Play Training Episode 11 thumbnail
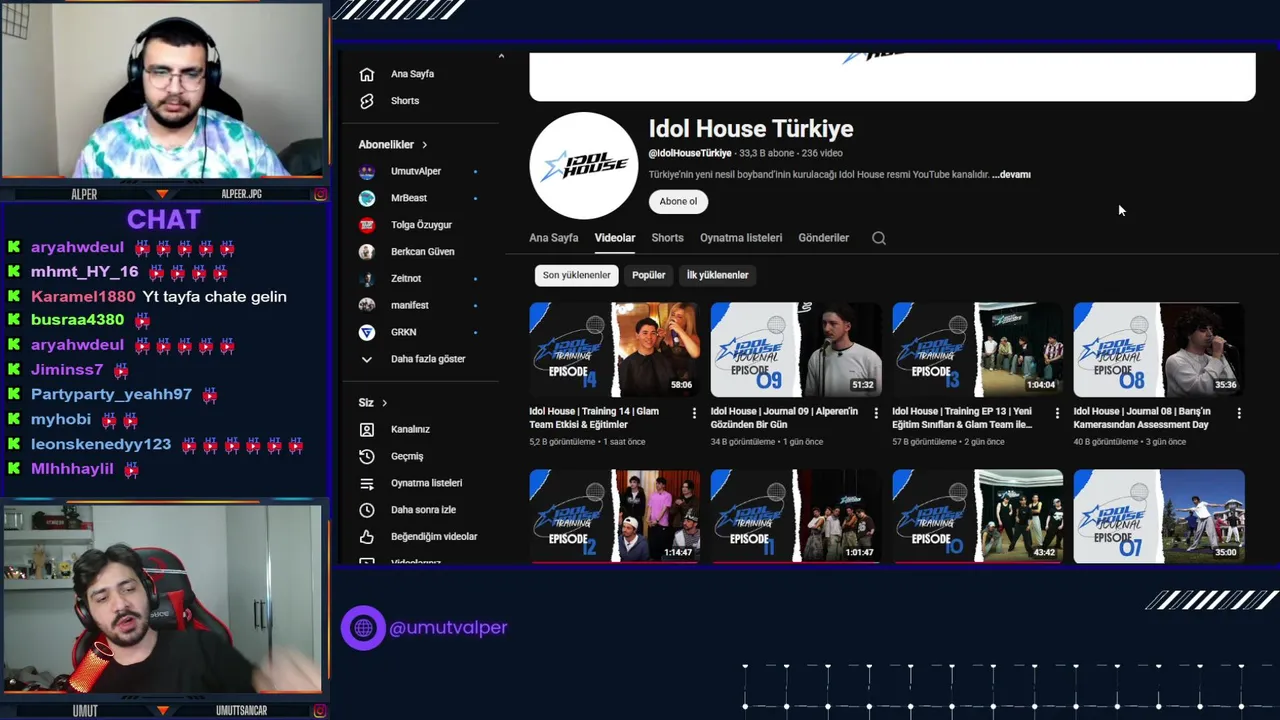This screenshot has height=720, width=1280. click(796, 516)
